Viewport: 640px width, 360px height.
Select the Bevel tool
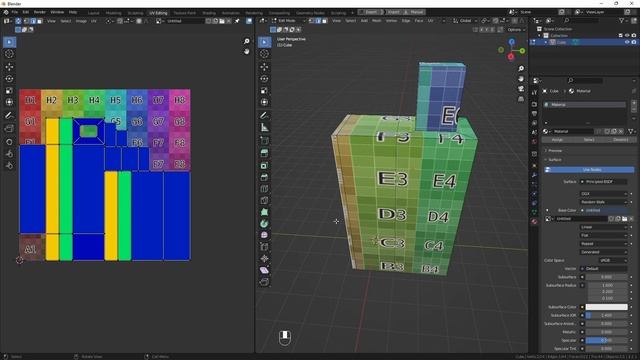(264, 177)
